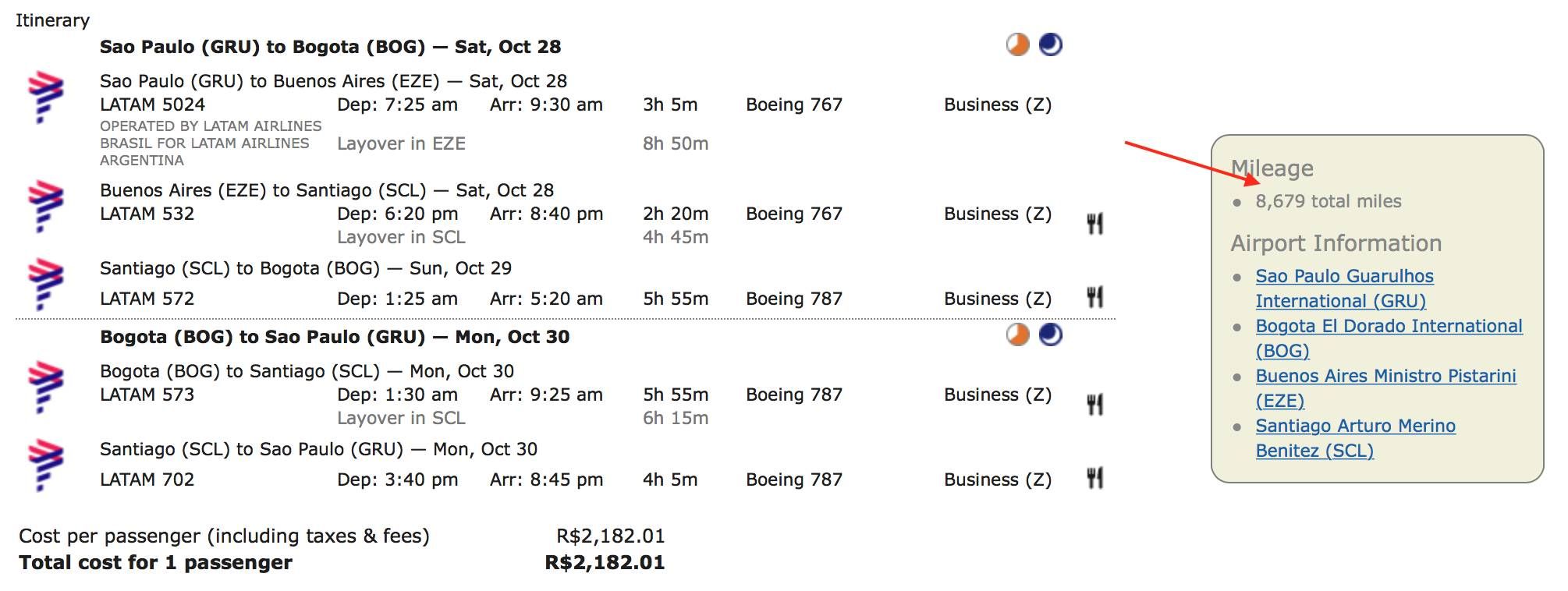Click the blue overnight moon icon for outbound trip
Image resolution: width=1568 pixels, height=591 pixels.
click(x=1051, y=44)
